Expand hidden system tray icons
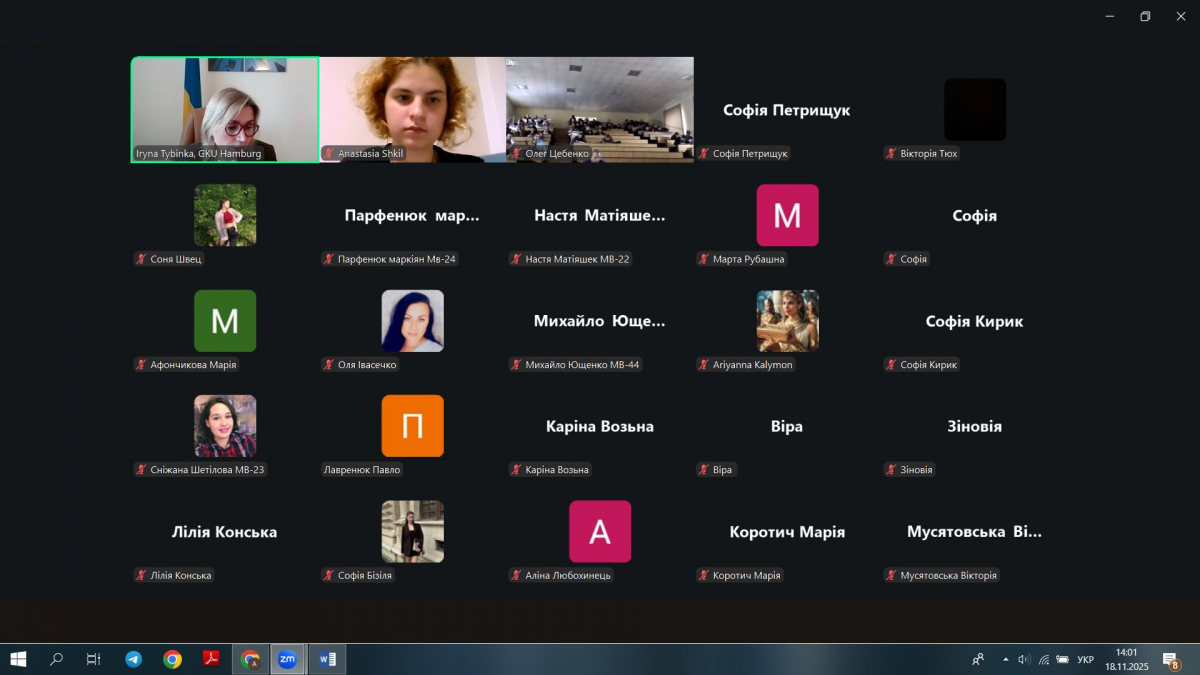Screen dimensions: 1200x675 click(x=1005, y=659)
